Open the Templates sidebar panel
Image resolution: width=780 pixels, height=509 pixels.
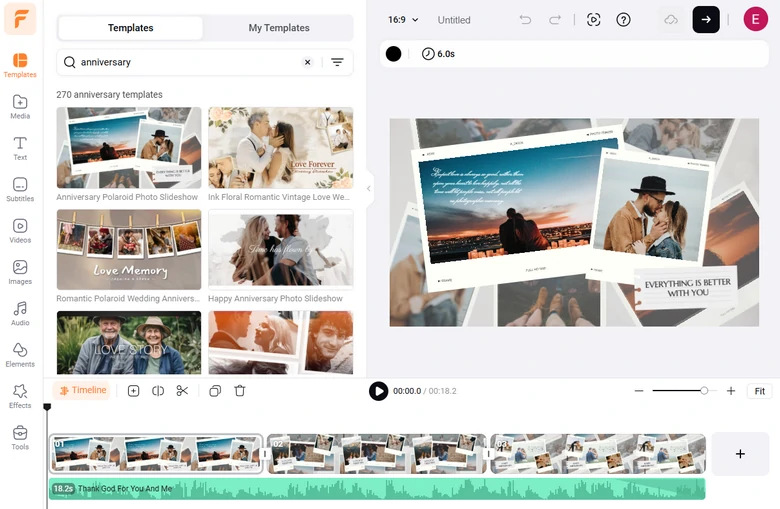click(x=20, y=66)
